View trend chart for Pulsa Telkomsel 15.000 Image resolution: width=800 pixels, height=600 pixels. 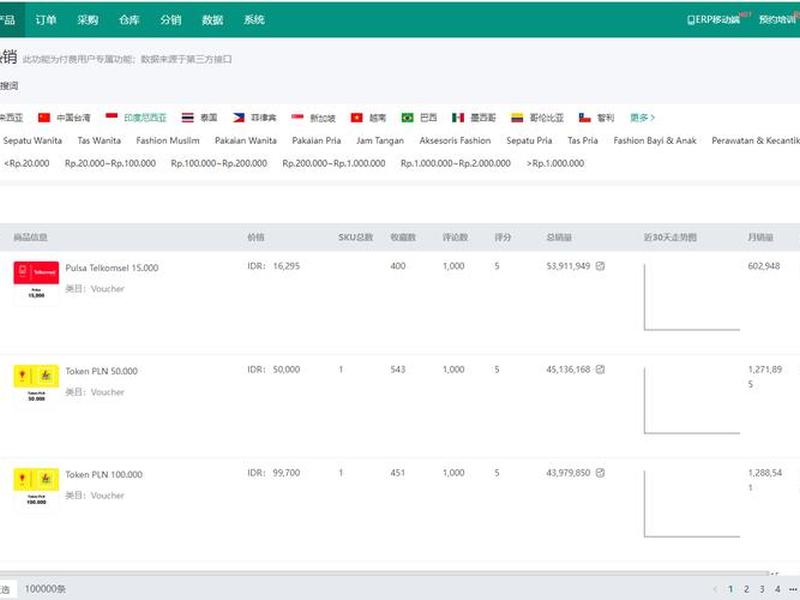[x=692, y=297]
